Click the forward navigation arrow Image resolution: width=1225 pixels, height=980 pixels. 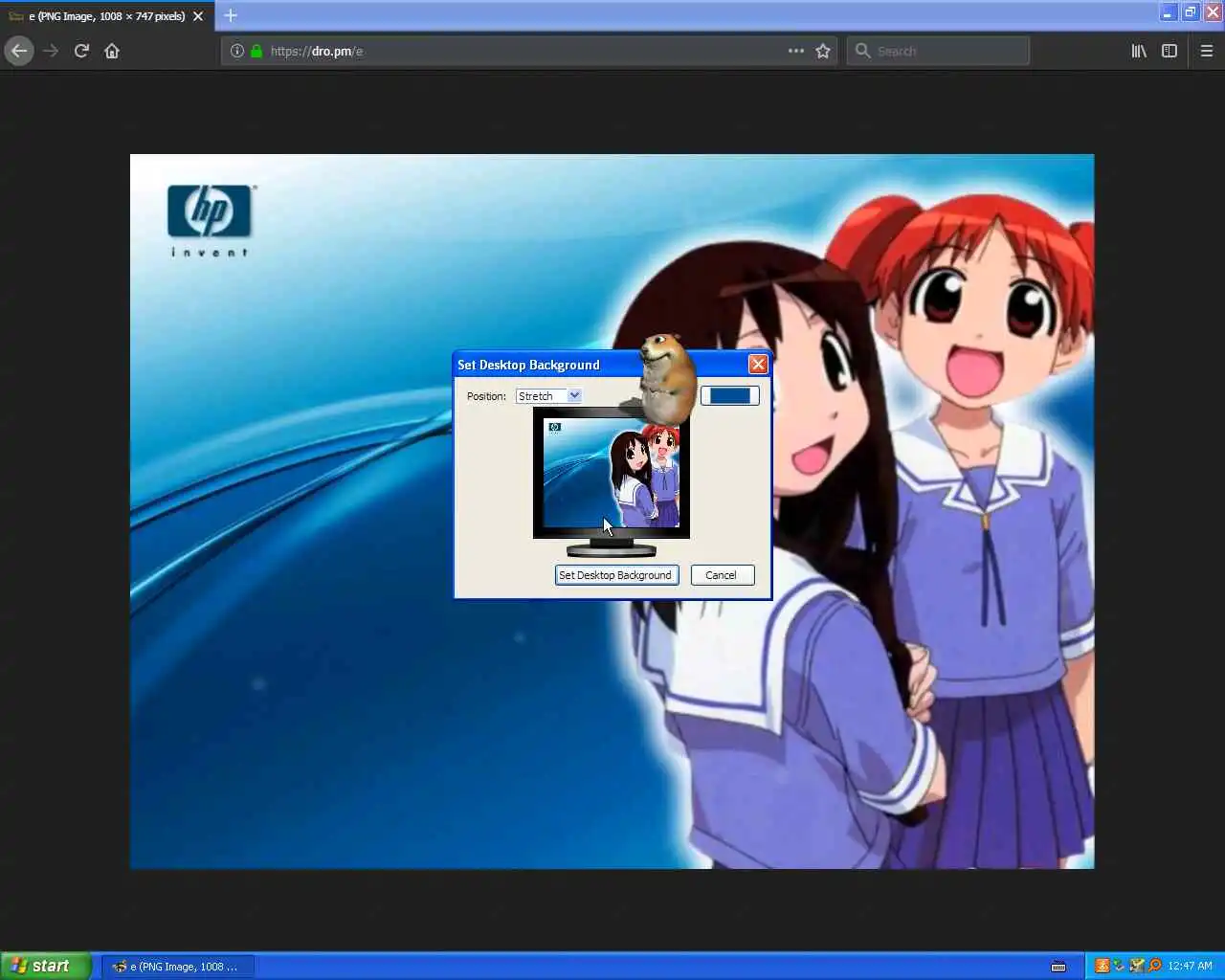coord(51,51)
